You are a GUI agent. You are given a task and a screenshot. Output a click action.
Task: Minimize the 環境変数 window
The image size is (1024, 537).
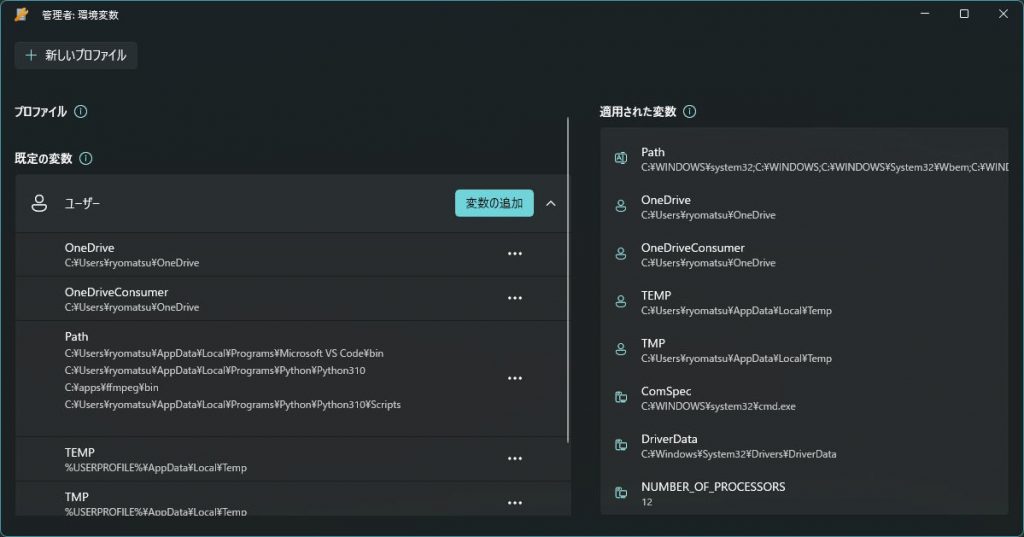tap(925, 14)
